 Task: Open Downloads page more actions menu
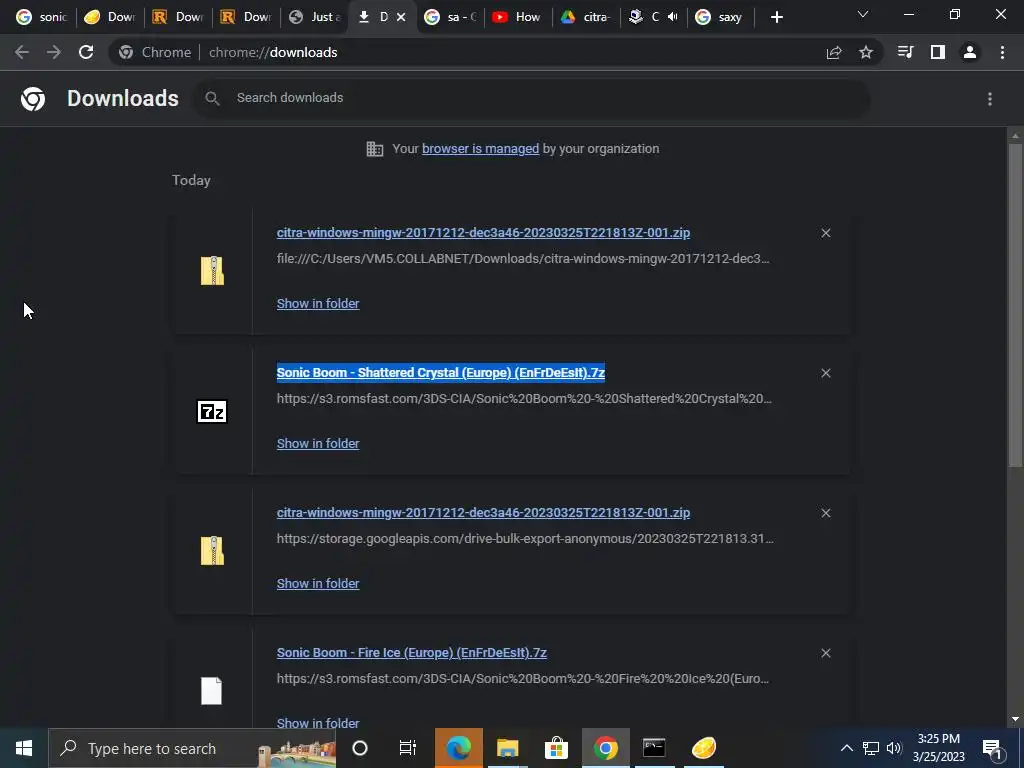tap(990, 99)
